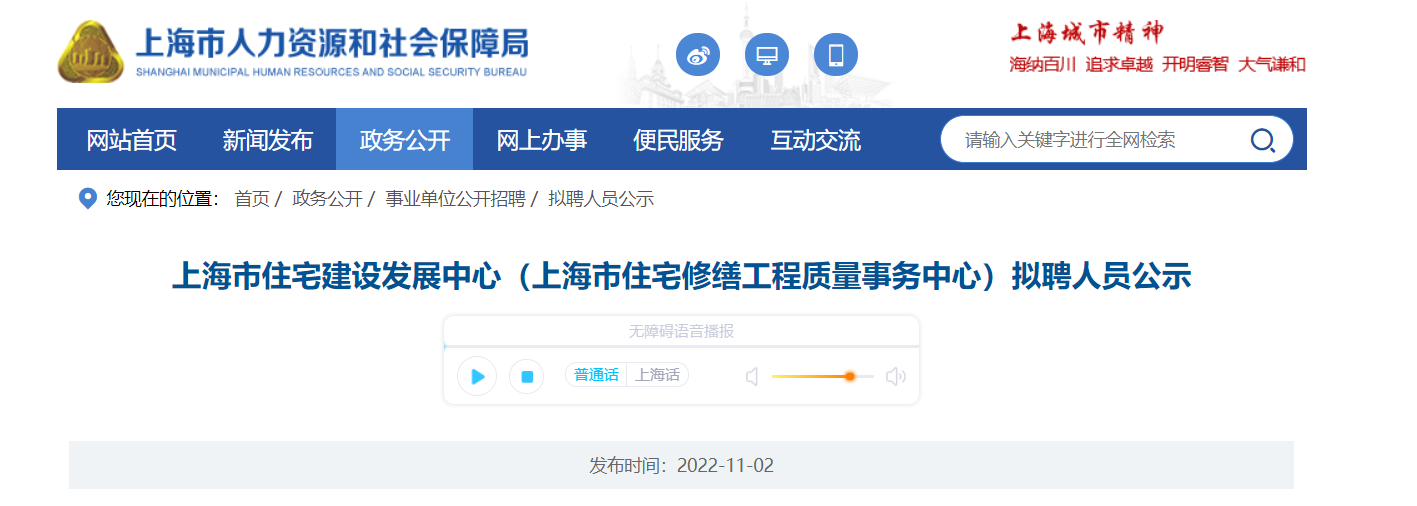This screenshot has width=1417, height=506.
Task: Click the search magnifier icon
Action: pyautogui.click(x=1262, y=140)
